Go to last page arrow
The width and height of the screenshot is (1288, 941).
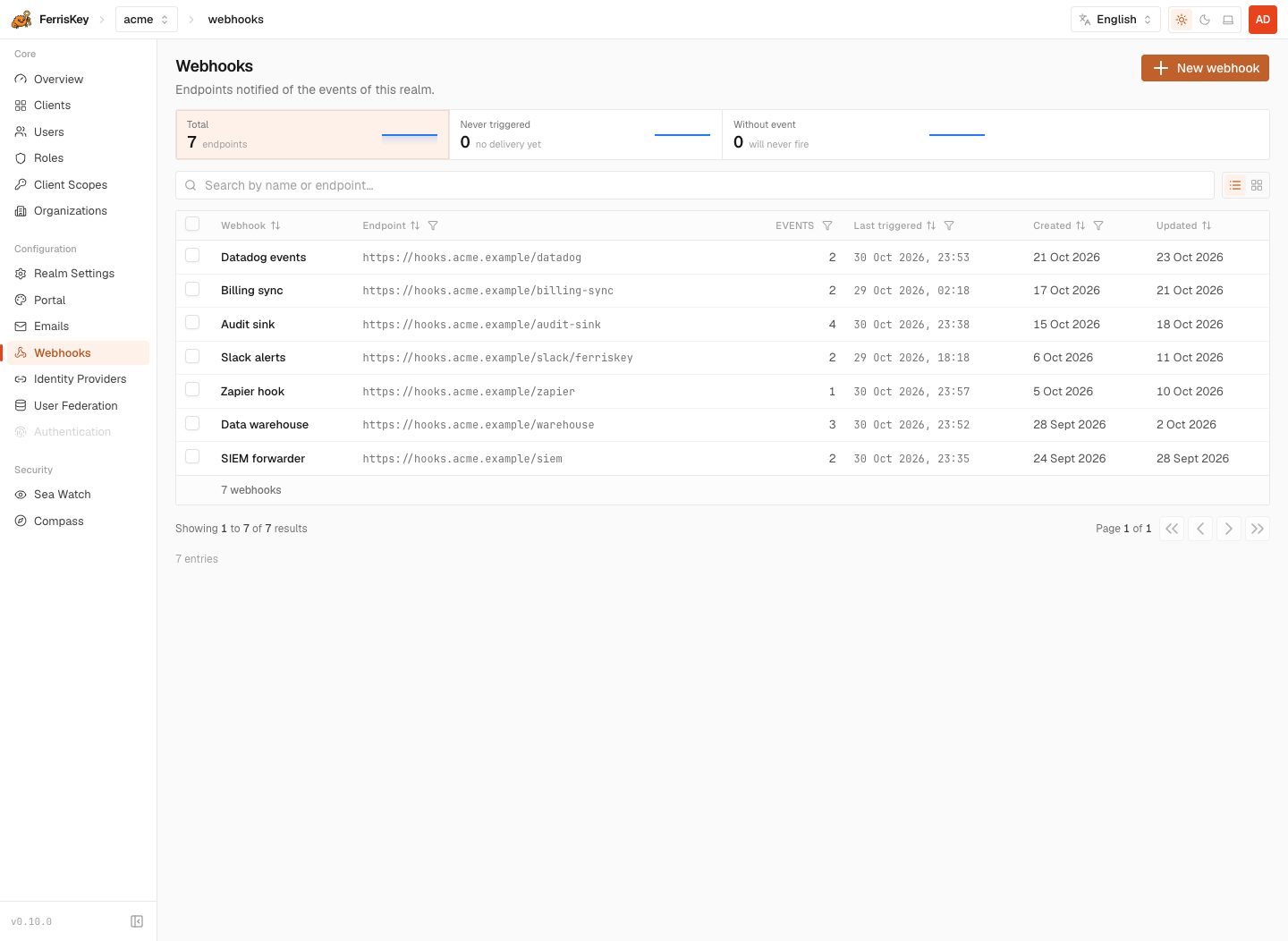point(1258,529)
